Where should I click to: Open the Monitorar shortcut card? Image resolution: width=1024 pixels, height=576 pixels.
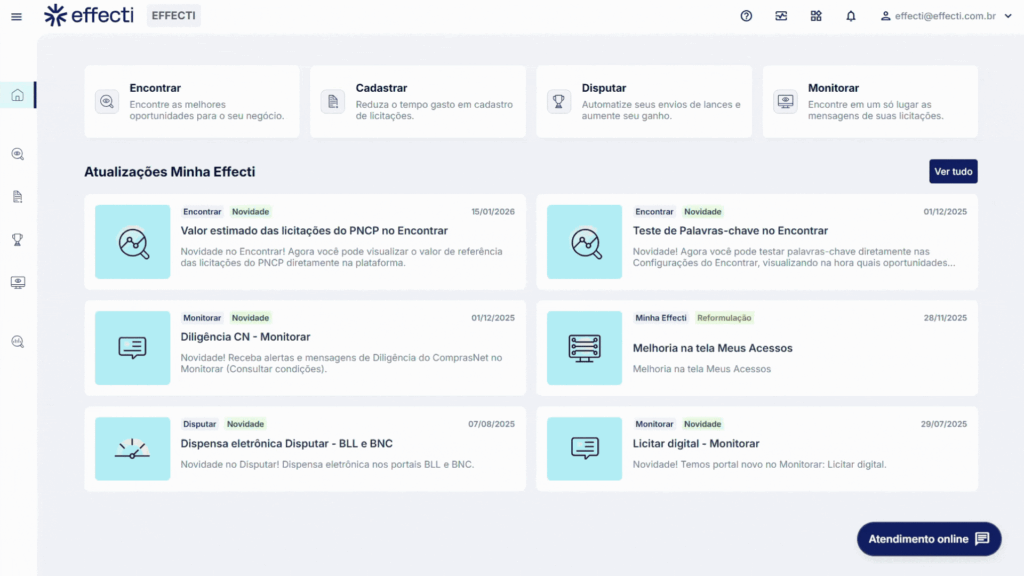(x=869, y=102)
